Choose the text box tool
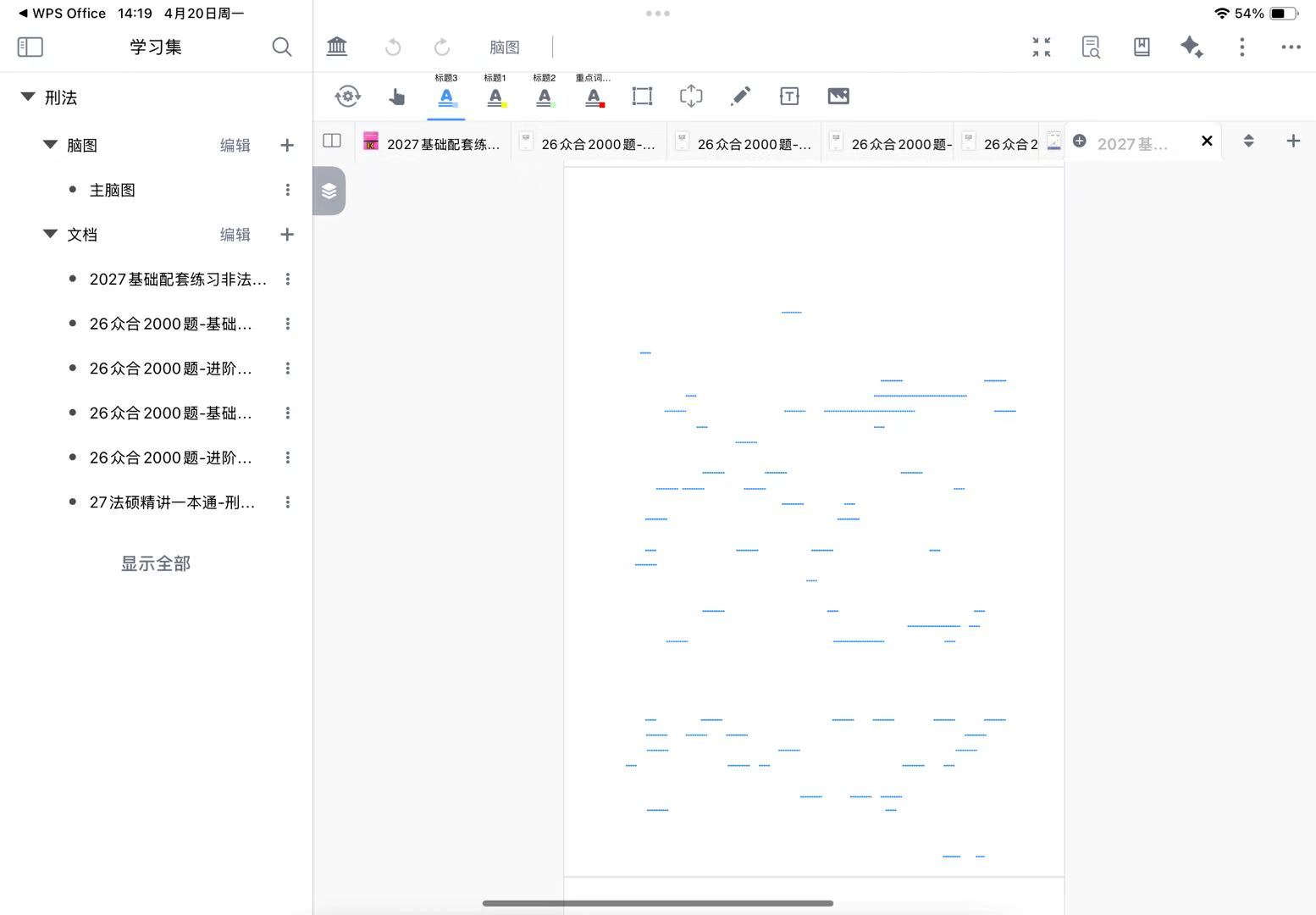1316x915 pixels. click(x=789, y=97)
